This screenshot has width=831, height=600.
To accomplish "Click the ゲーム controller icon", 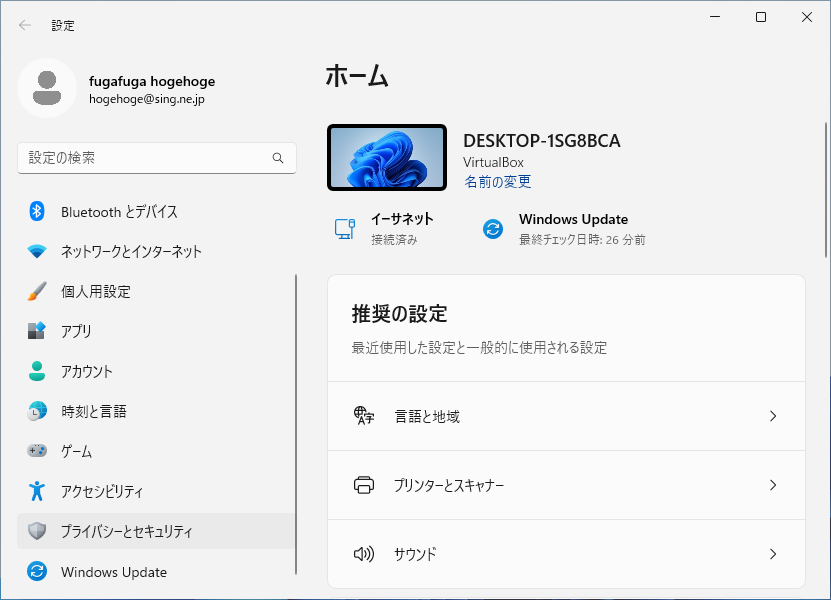I will (x=37, y=451).
